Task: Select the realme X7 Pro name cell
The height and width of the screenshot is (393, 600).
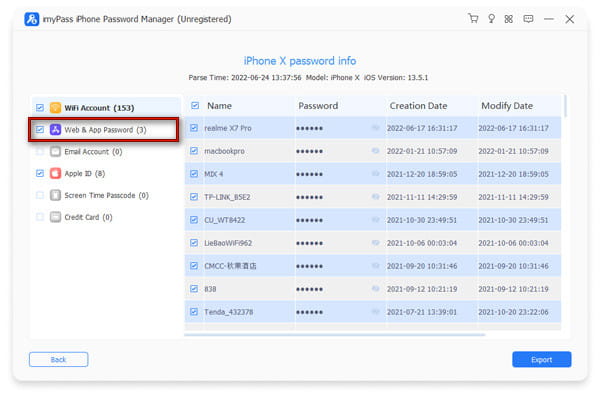Action: (x=228, y=128)
